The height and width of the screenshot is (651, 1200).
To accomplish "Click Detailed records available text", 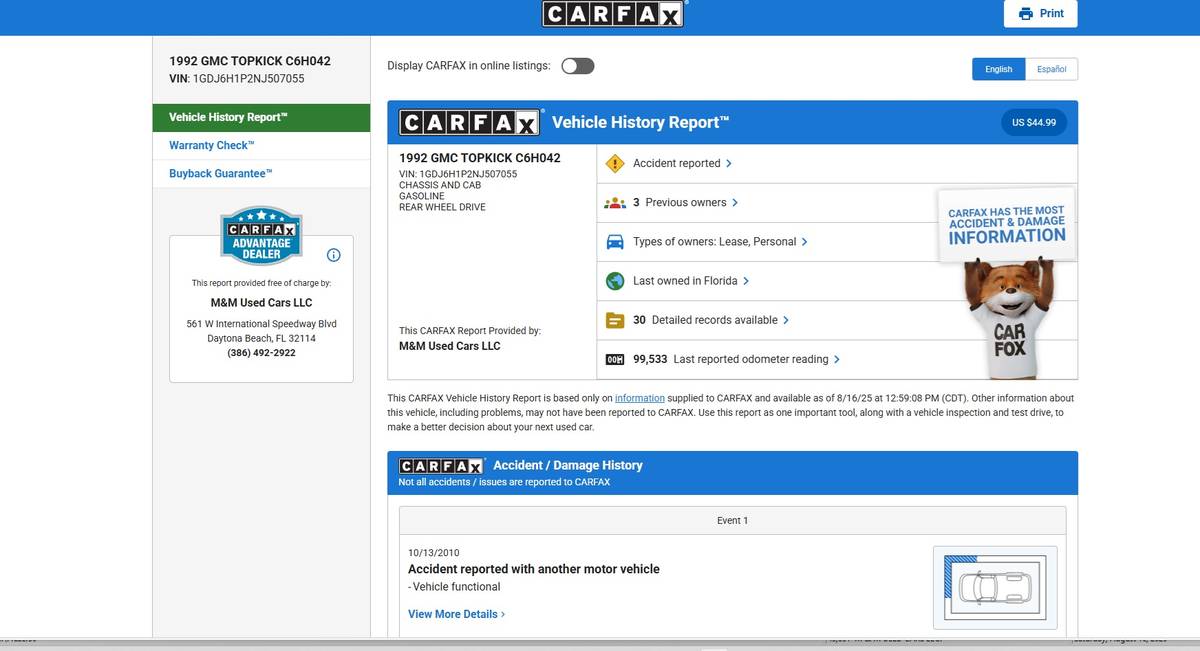I will click(x=714, y=320).
